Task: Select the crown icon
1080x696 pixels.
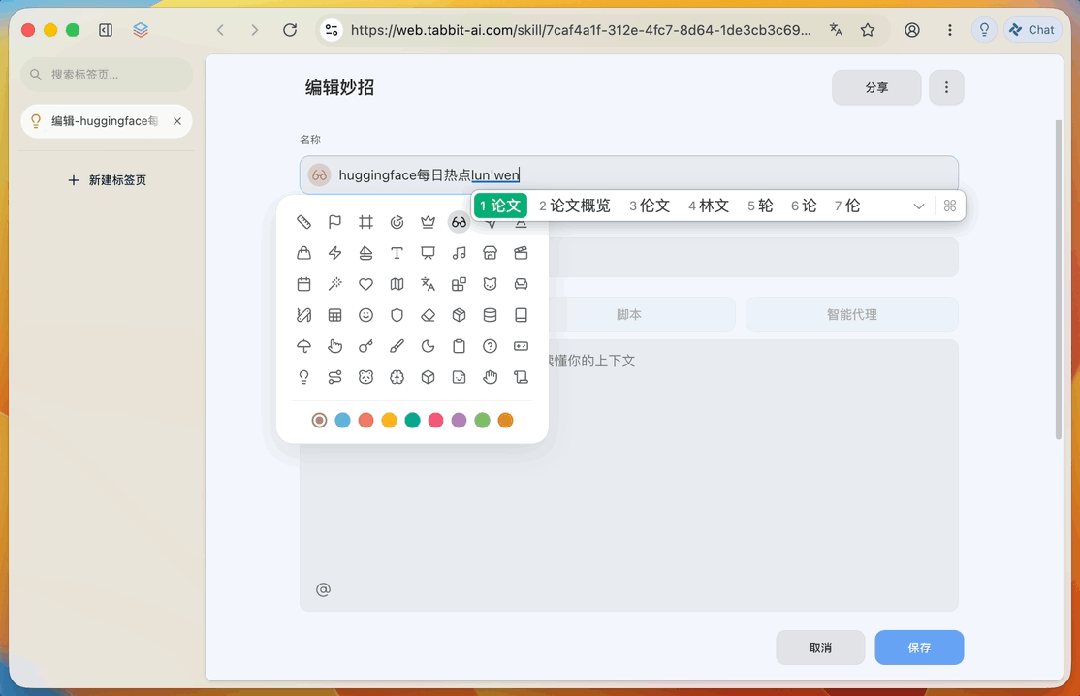Action: (x=428, y=222)
